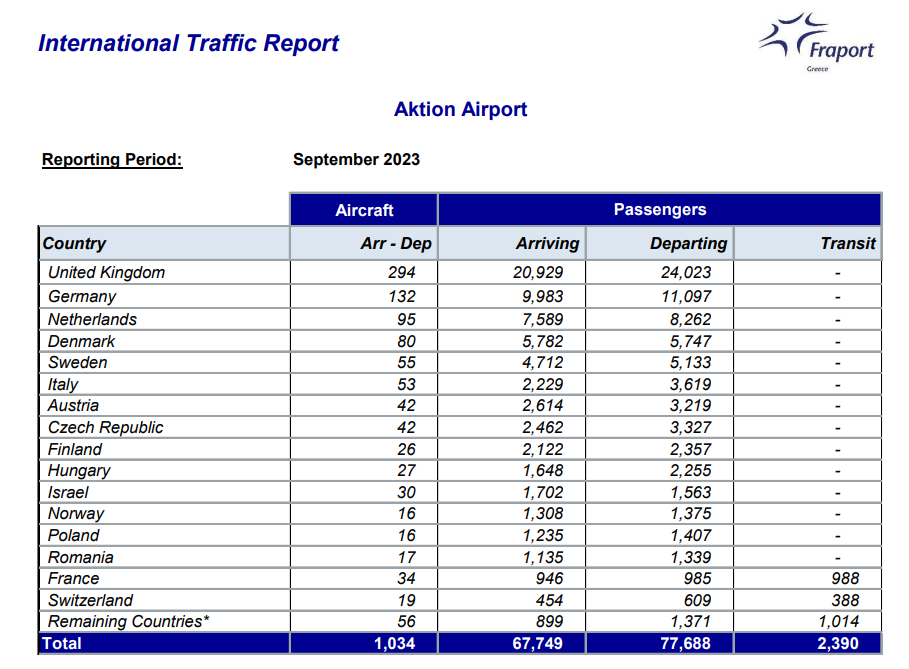Select the Czech Republic country cell
Viewport: 909px width, 669px height.
[165, 427]
